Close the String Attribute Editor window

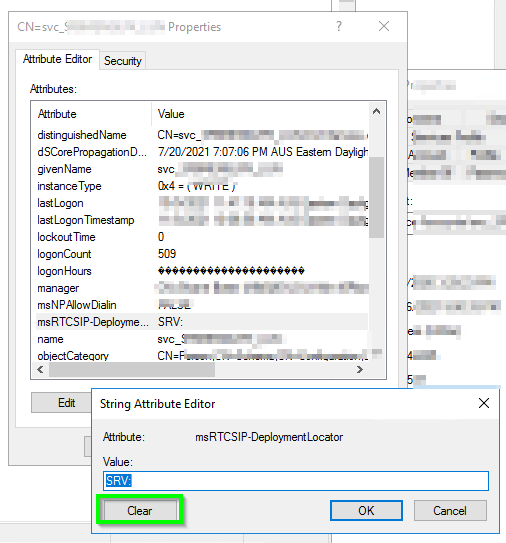(x=484, y=403)
